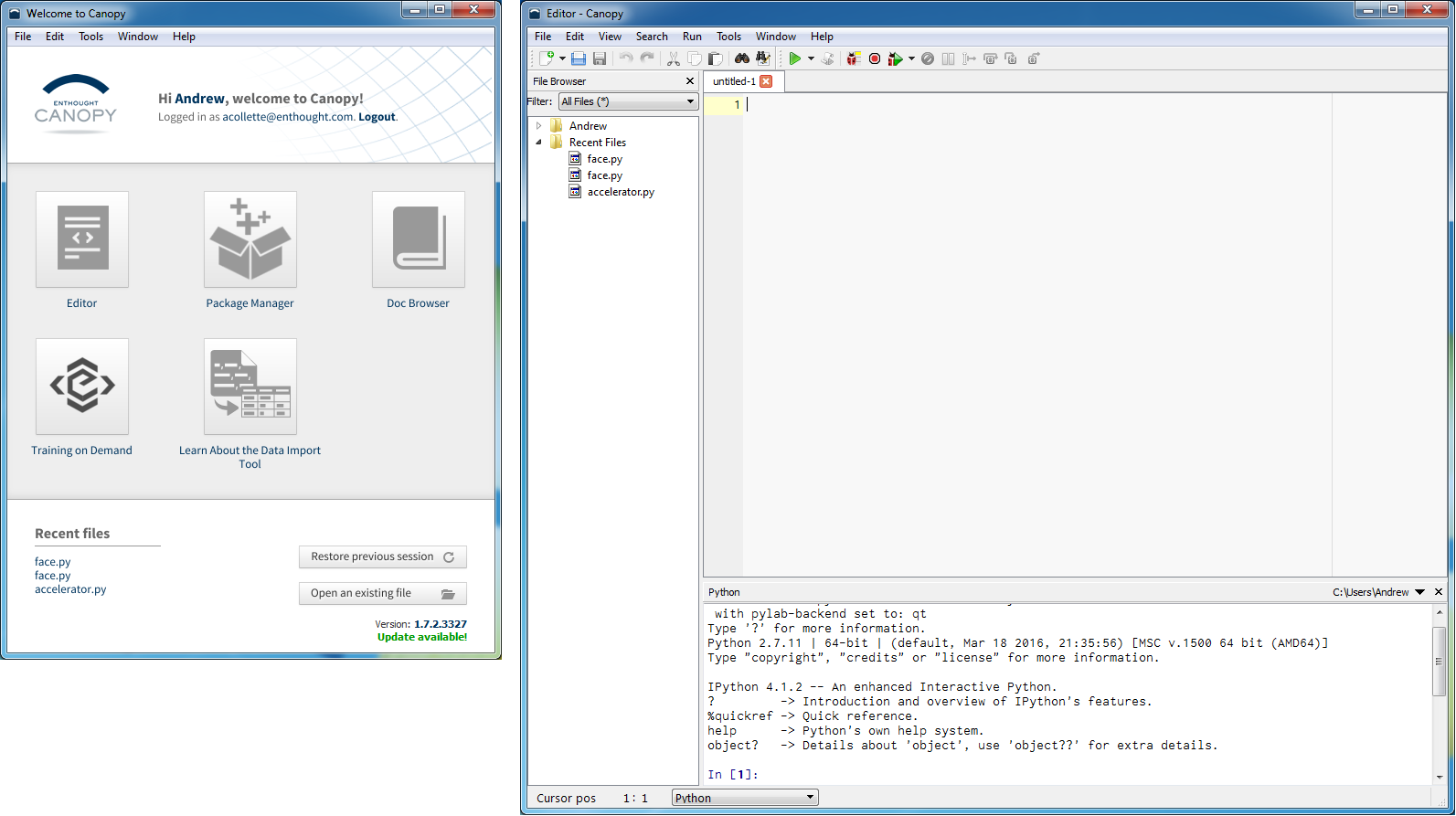Close the Python console pane

tap(1439, 592)
